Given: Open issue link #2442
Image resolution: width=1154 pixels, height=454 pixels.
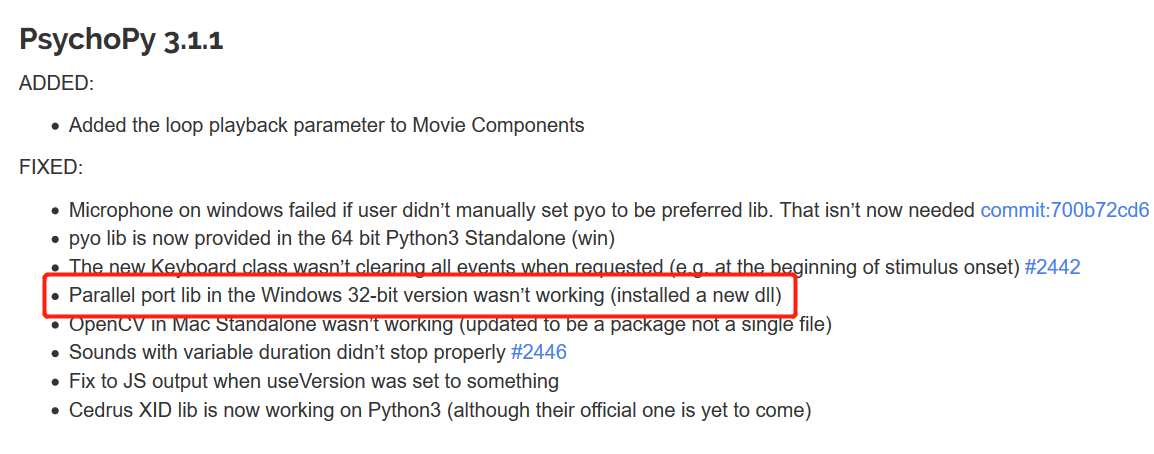Looking at the screenshot, I should tap(1052, 267).
